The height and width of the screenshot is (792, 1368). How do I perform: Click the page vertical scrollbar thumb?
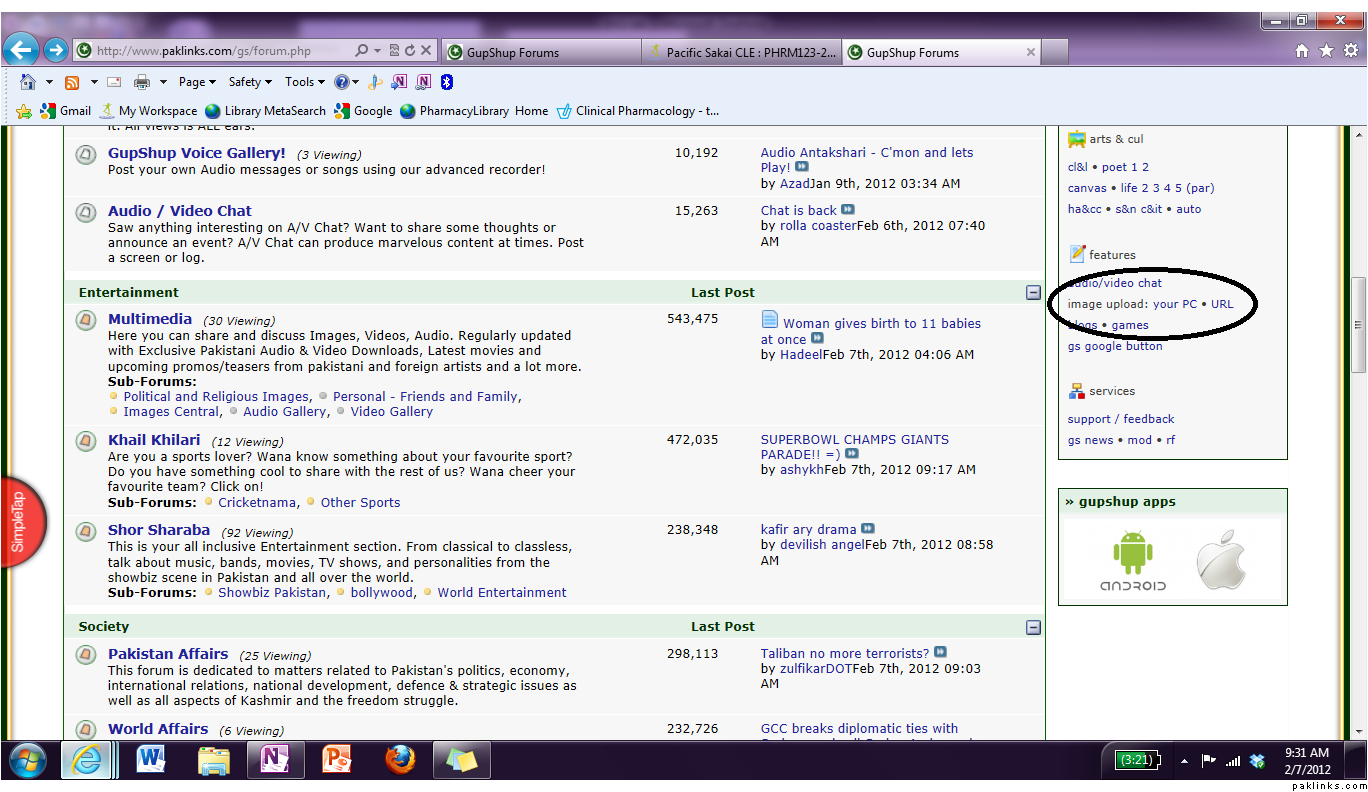1357,325
